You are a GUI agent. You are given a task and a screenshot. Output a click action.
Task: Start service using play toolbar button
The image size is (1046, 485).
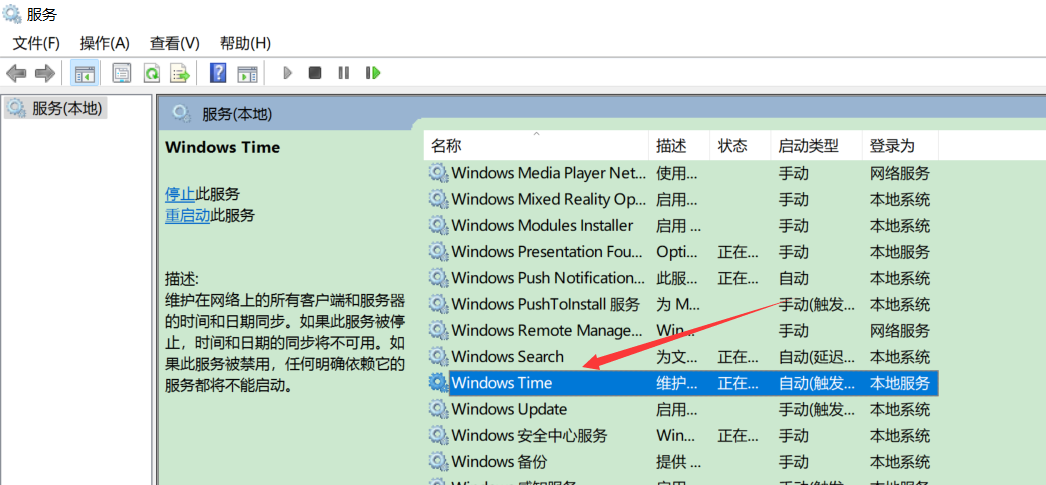(x=288, y=73)
